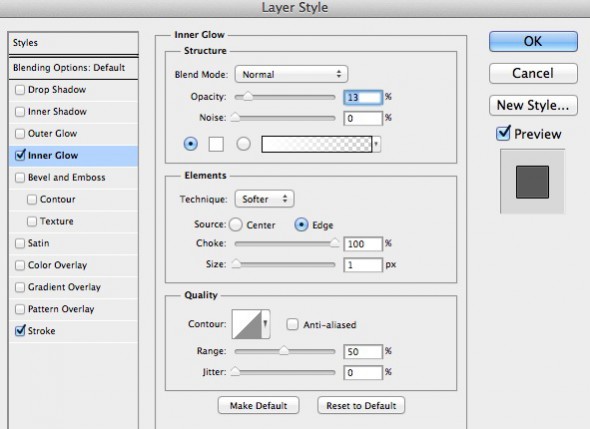Screen dimensions: 590x429
Task: Click the Range slider handle
Action: pyautogui.click(x=284, y=351)
